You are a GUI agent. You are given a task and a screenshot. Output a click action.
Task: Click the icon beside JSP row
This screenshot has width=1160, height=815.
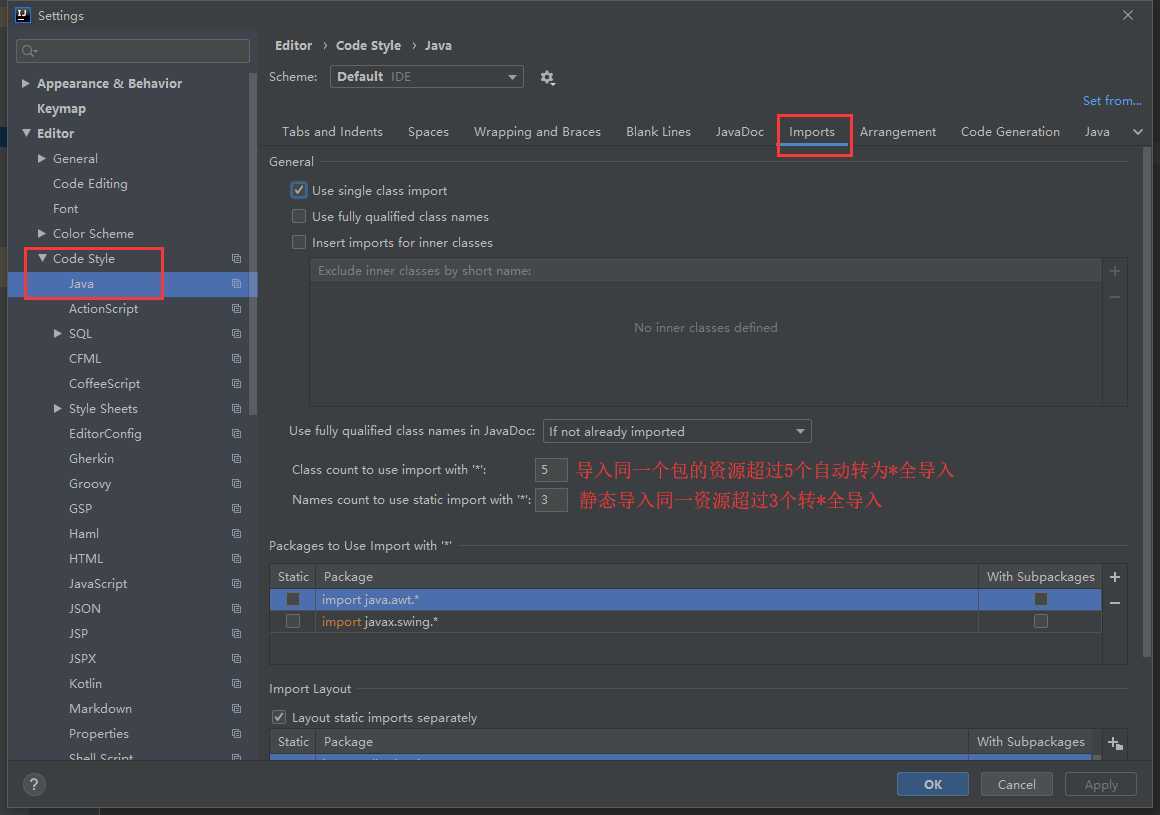click(x=236, y=634)
